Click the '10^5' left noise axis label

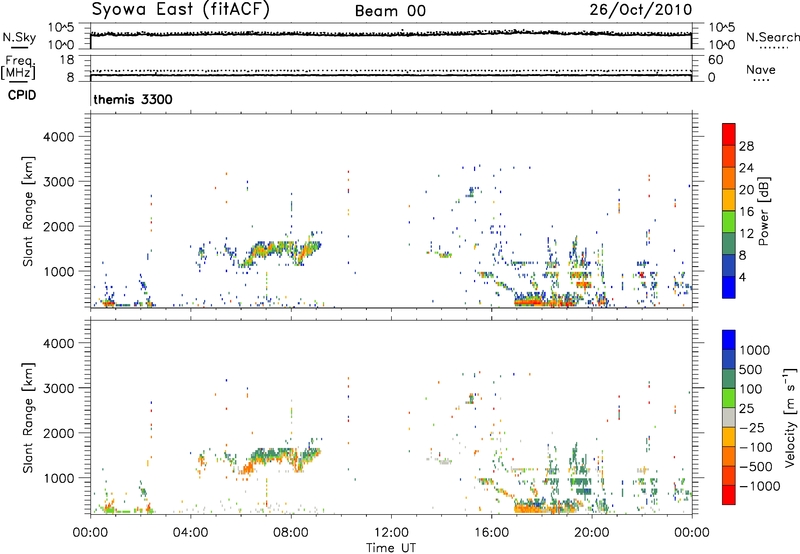click(61, 27)
